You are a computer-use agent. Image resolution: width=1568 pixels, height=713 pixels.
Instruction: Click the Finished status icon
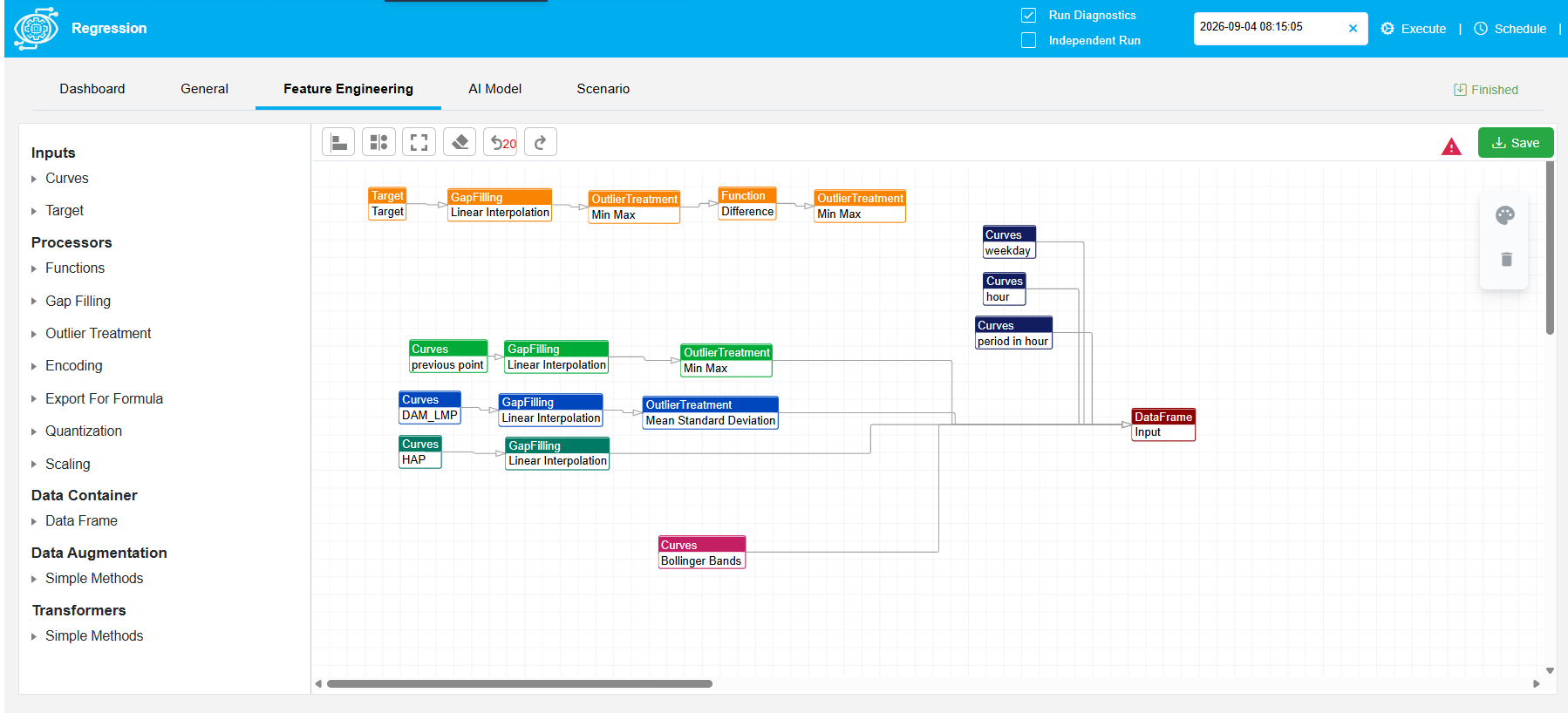(1460, 90)
